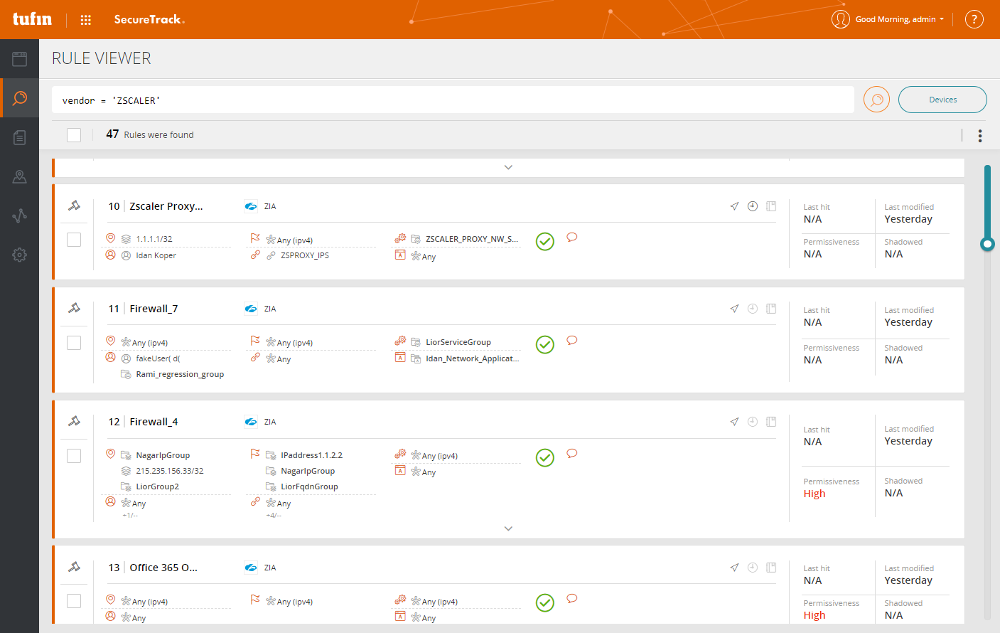
Task: Click the gavel icon on Firewall_4 rule
Action: [x=75, y=421]
